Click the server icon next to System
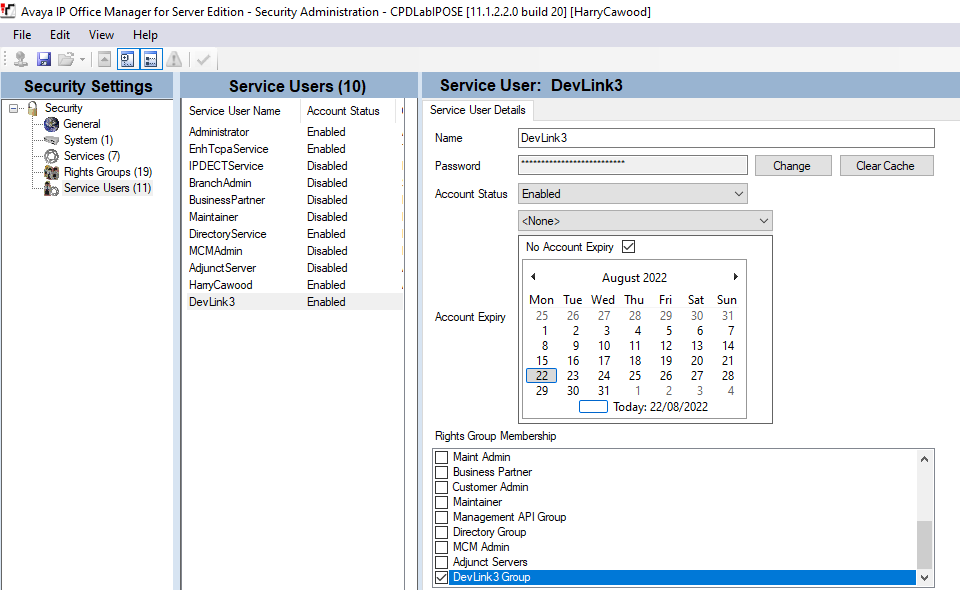The width and height of the screenshot is (960, 590). pos(52,140)
